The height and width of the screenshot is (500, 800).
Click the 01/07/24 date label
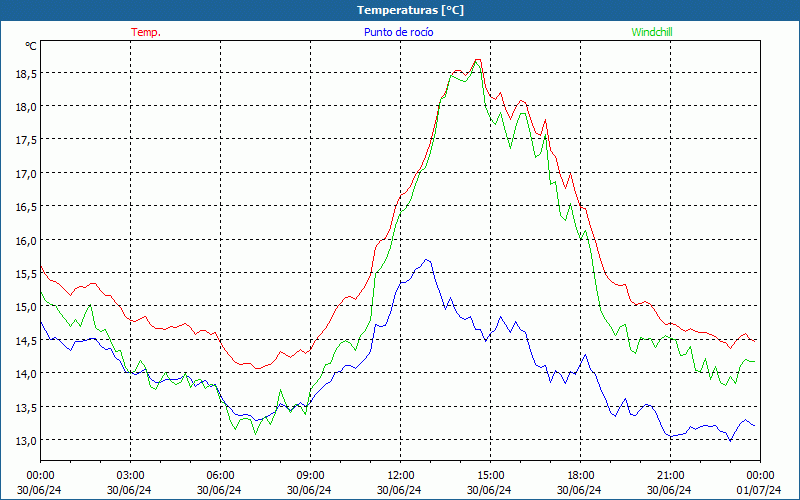[759, 490]
